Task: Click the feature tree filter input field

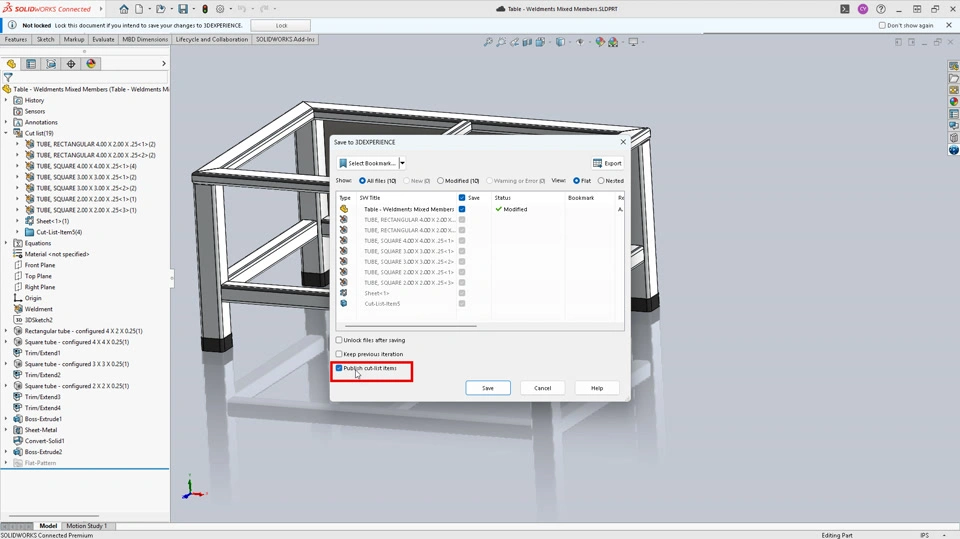Action: 91,77
